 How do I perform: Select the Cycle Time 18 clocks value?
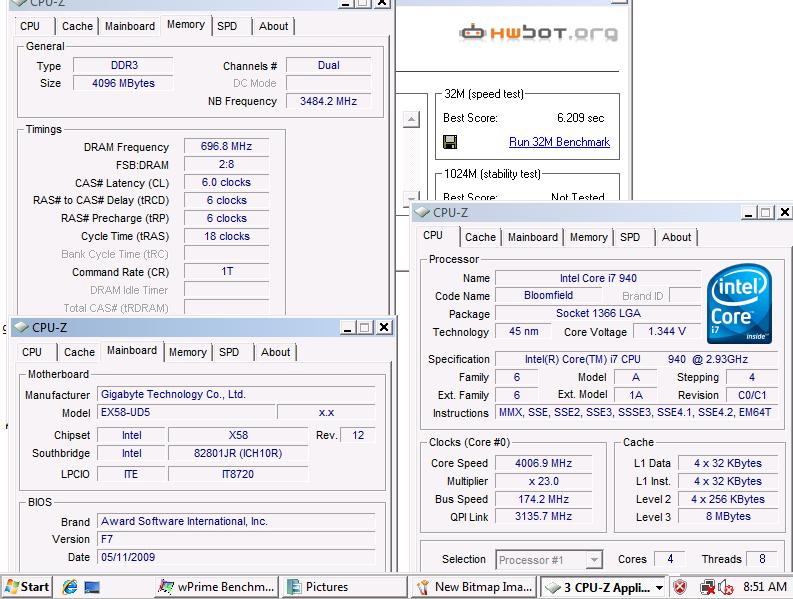point(226,236)
